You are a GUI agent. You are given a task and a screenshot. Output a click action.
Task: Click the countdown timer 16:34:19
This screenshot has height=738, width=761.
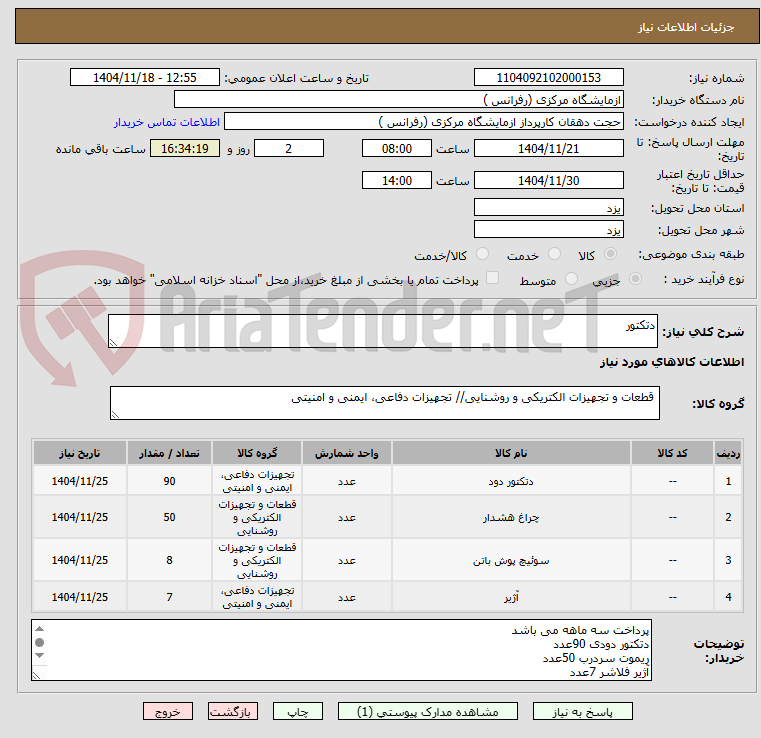185,148
